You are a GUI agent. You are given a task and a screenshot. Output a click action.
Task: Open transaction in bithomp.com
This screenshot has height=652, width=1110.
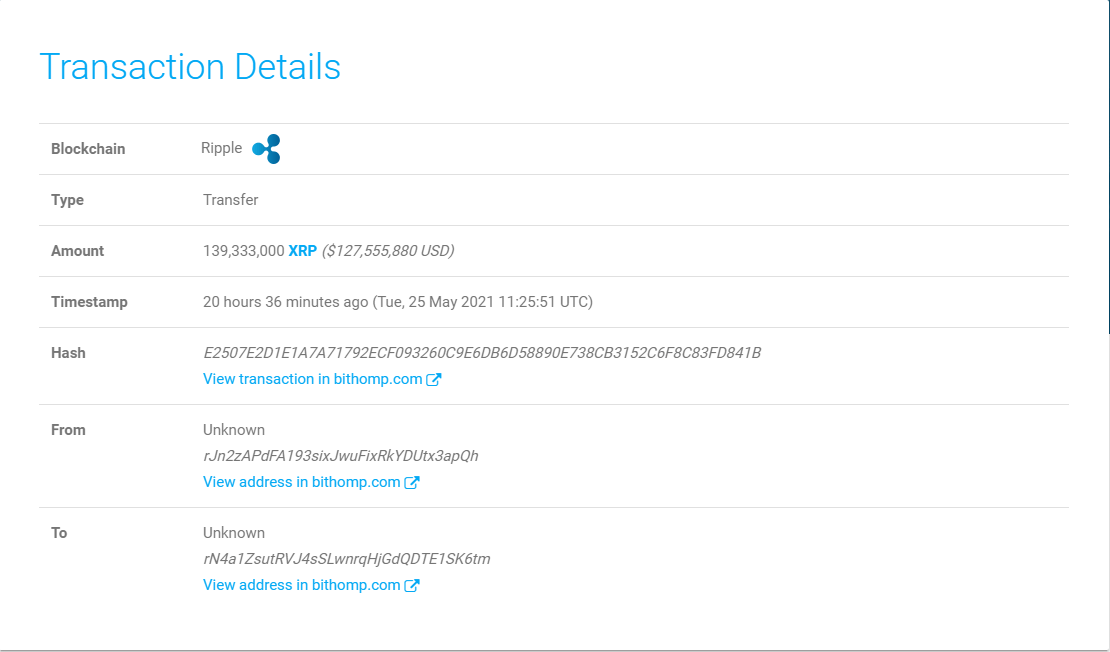click(x=310, y=378)
